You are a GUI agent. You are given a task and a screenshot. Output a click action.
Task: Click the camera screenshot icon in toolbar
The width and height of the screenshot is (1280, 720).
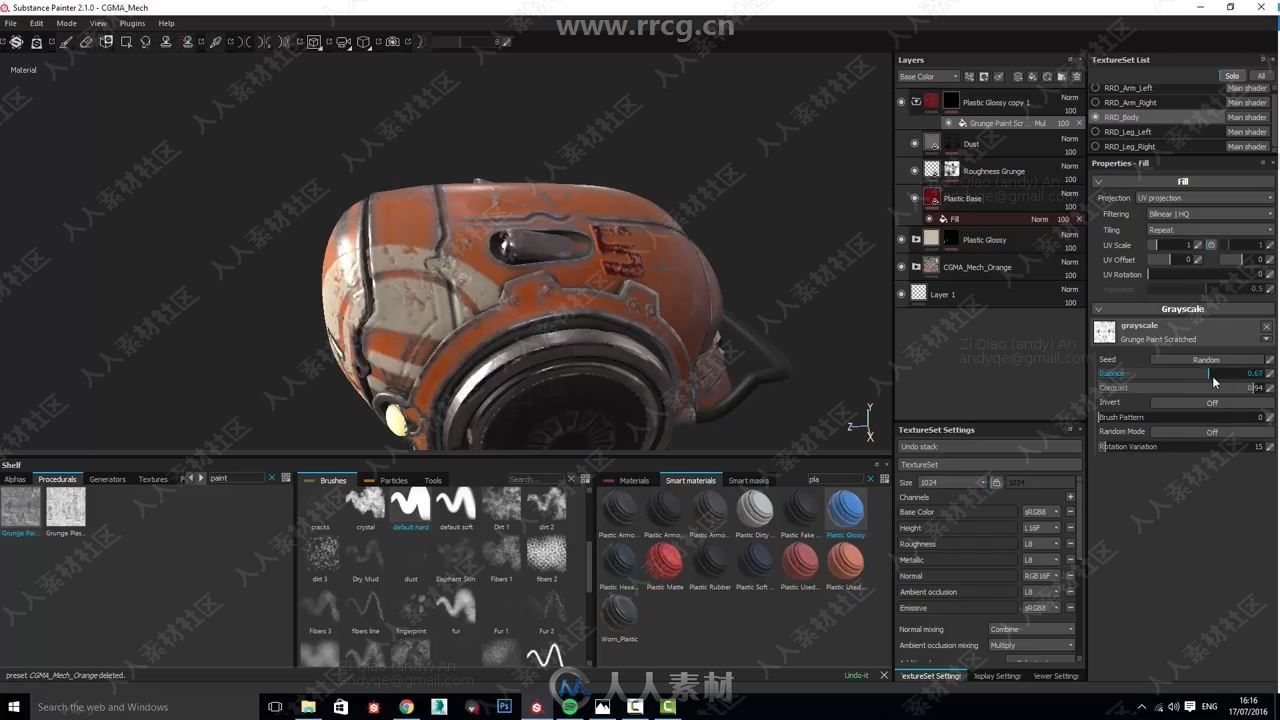coord(392,42)
